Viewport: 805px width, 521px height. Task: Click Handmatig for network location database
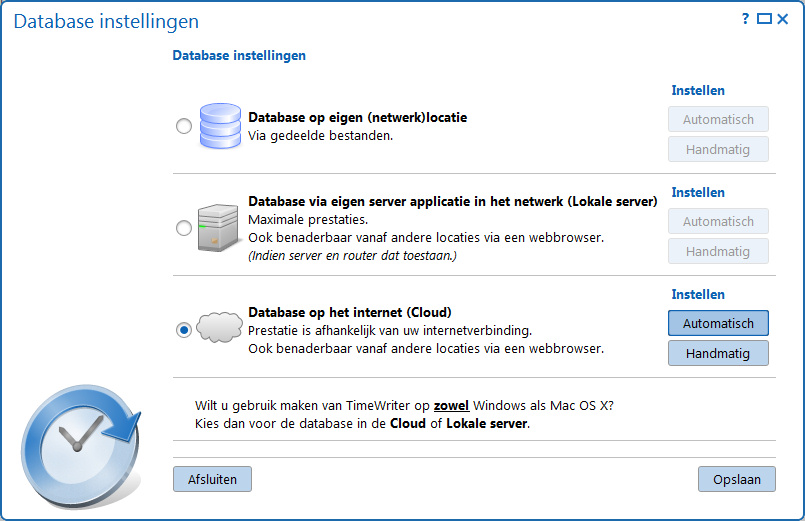pyautogui.click(x=718, y=149)
